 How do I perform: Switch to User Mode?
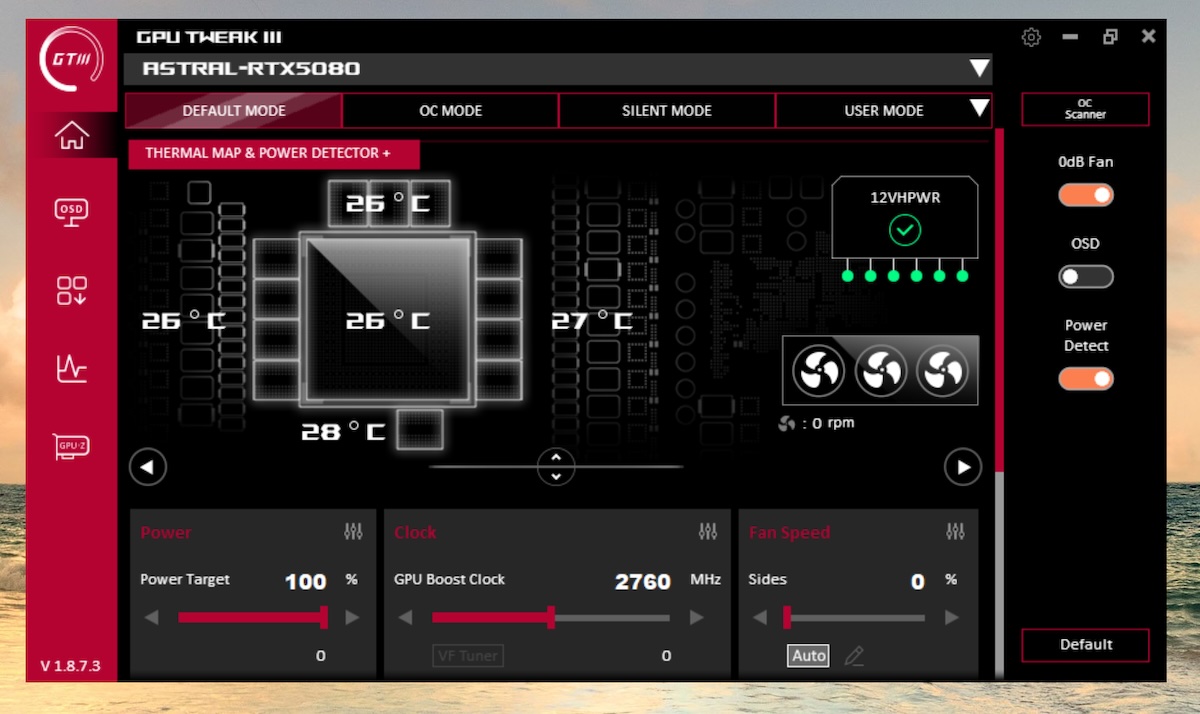(884, 111)
